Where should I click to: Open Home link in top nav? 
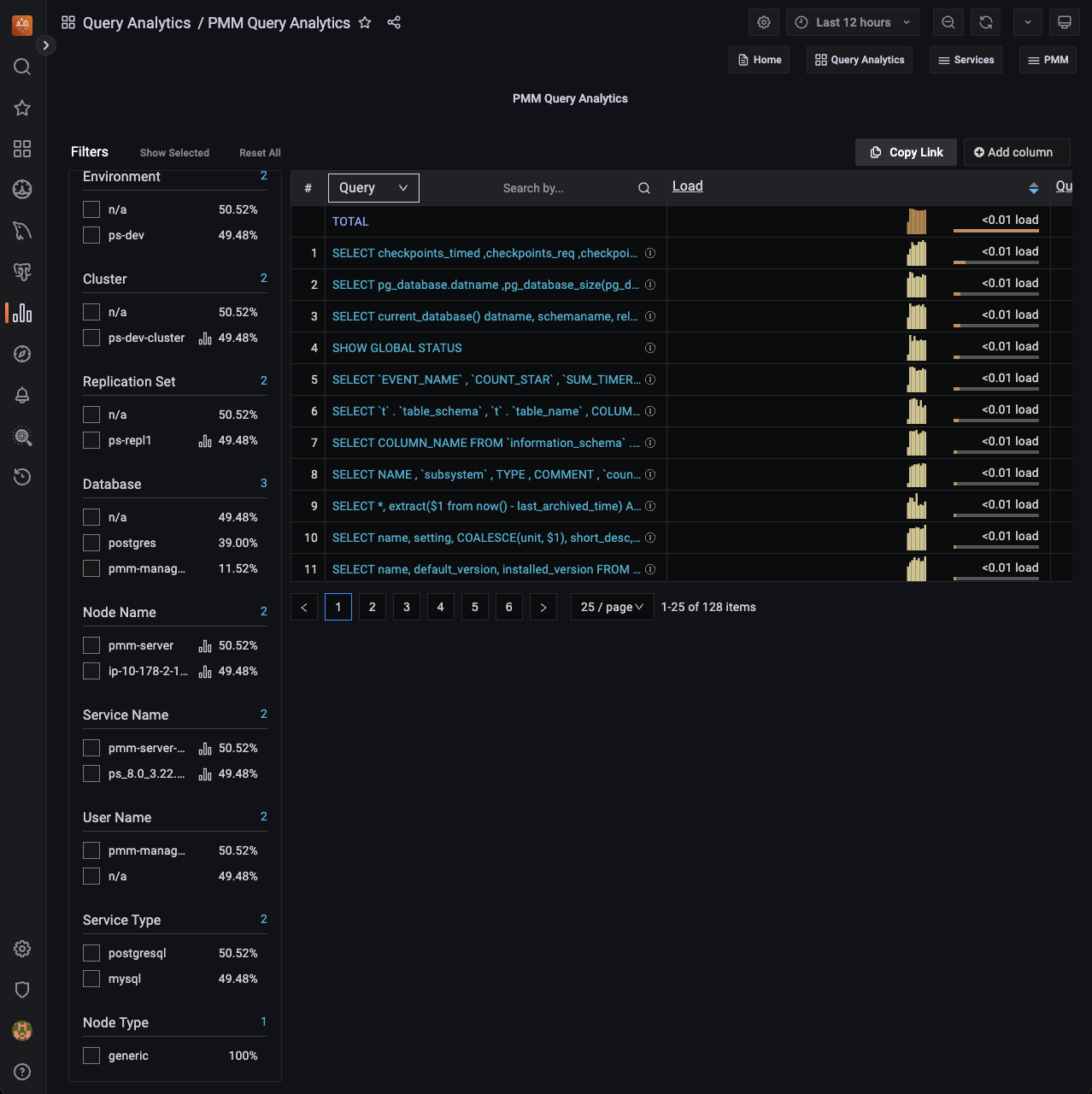(760, 60)
